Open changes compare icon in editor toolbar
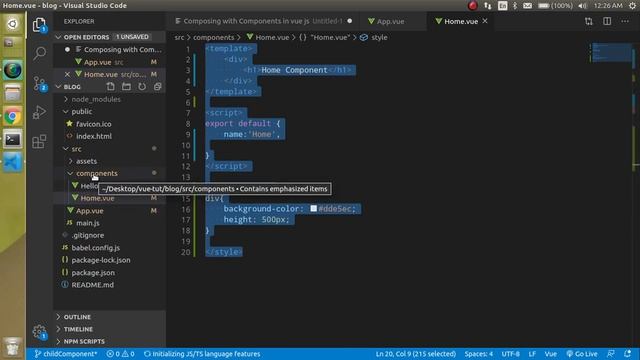Viewport: 640px width, 360px height. (x=589, y=21)
